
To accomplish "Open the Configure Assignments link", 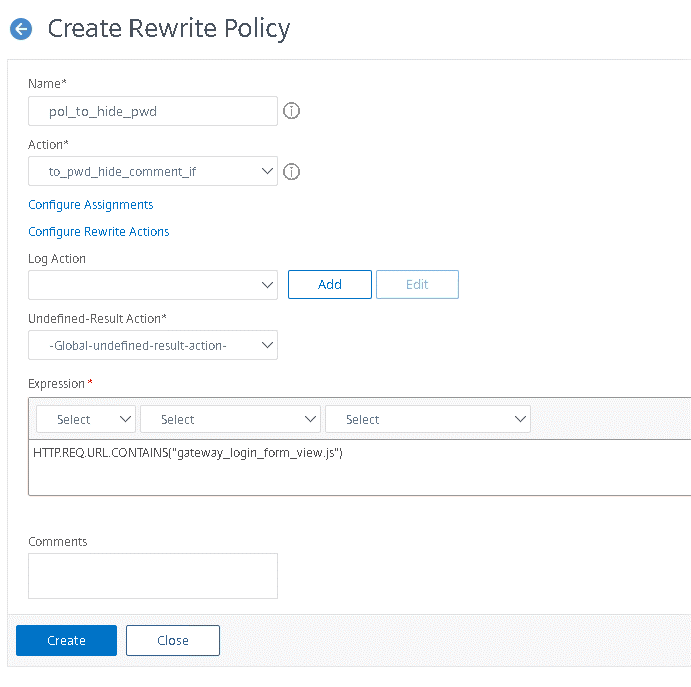I will point(91,205).
